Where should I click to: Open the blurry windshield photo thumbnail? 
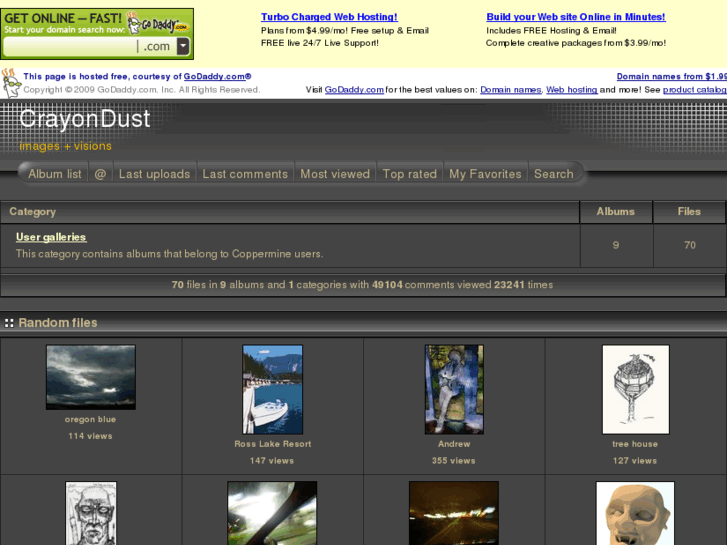coord(272,513)
